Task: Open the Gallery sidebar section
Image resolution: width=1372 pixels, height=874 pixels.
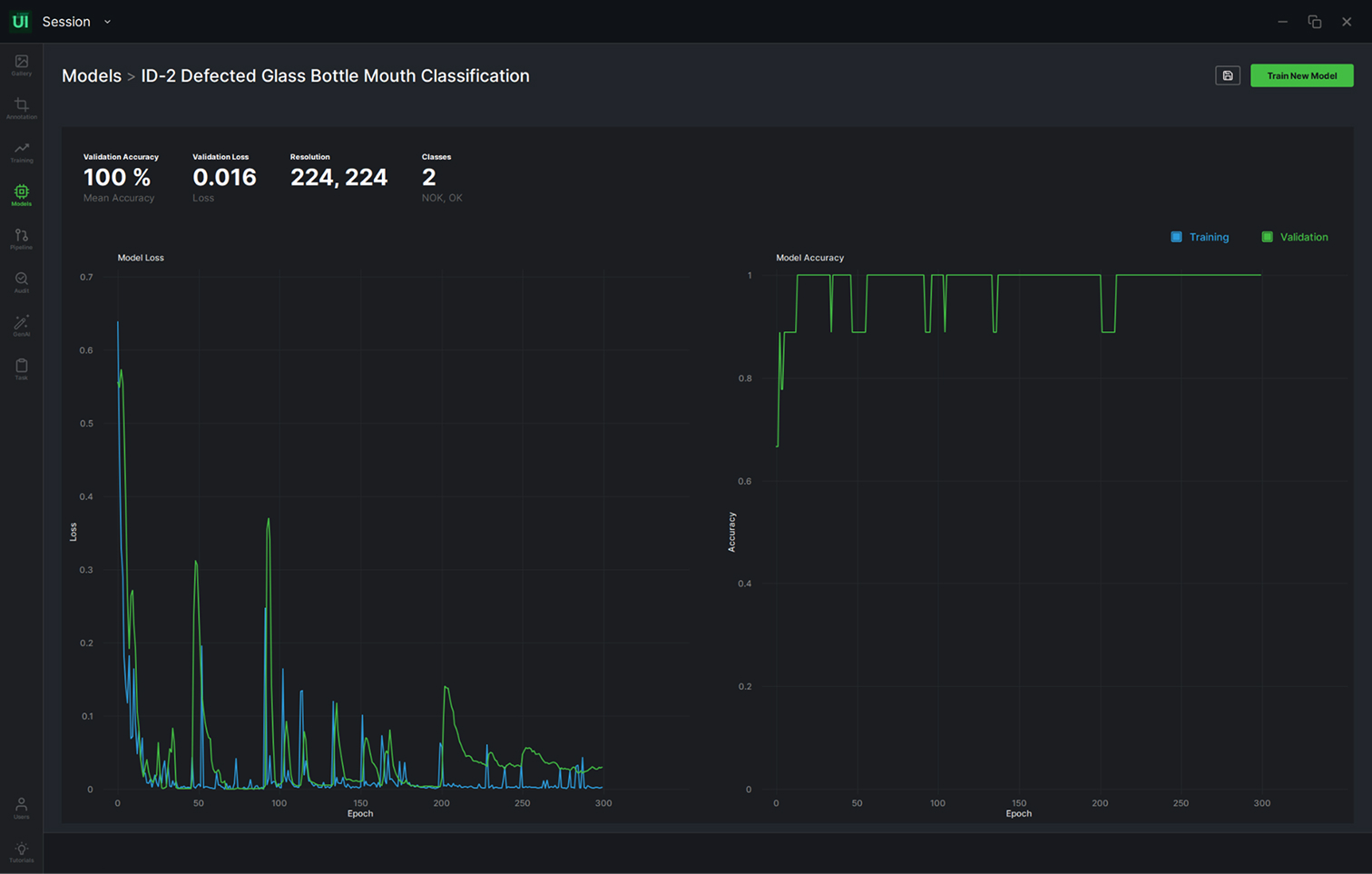Action: (x=21, y=64)
